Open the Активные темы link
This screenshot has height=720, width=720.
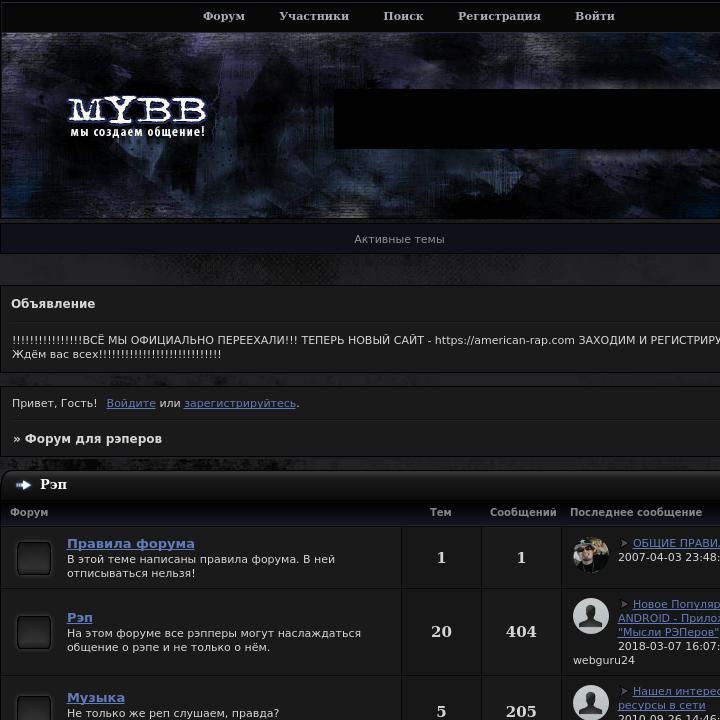point(399,239)
